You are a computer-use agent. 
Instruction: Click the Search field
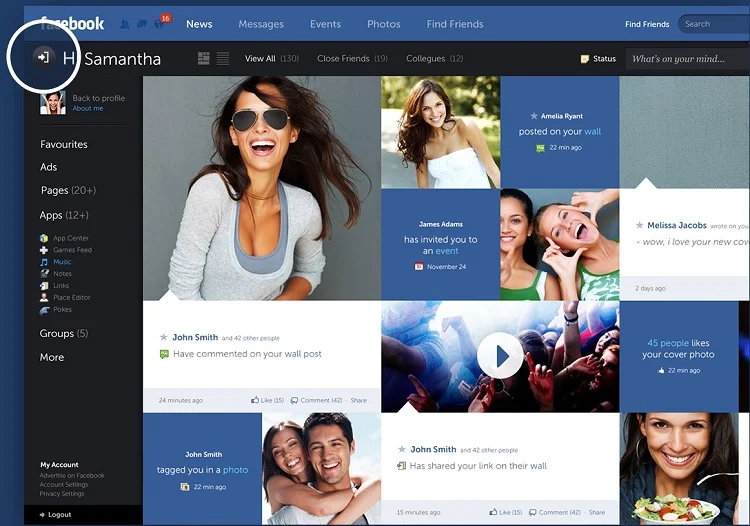coord(714,24)
